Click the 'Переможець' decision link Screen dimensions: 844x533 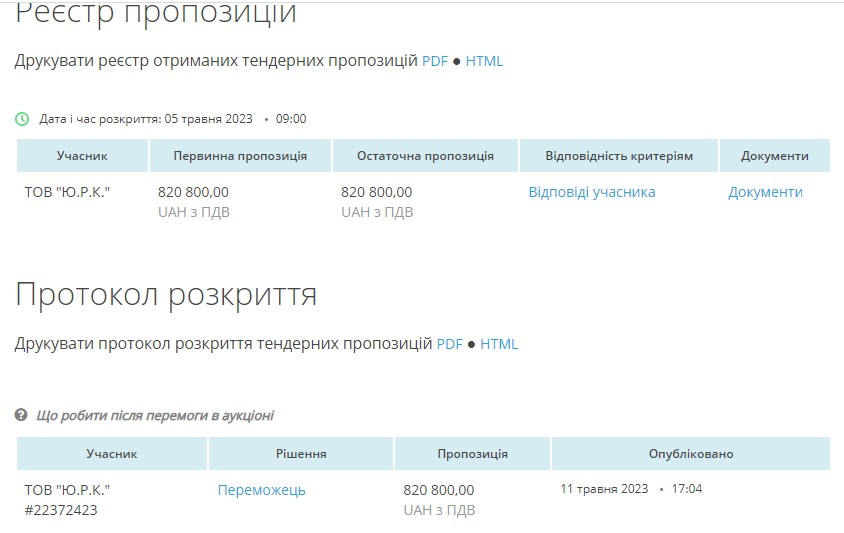[261, 490]
